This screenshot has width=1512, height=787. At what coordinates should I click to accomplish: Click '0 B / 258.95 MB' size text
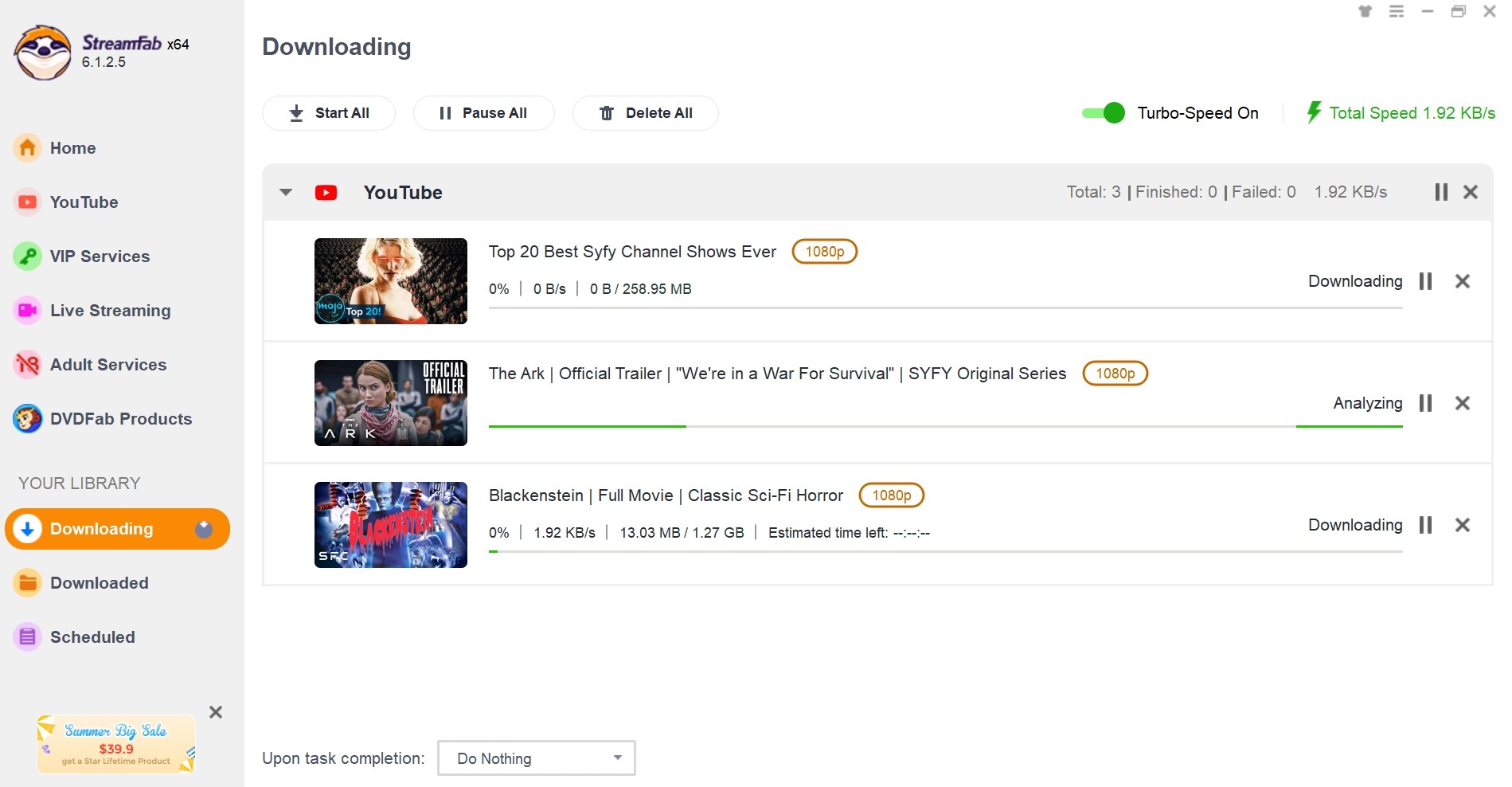point(641,289)
